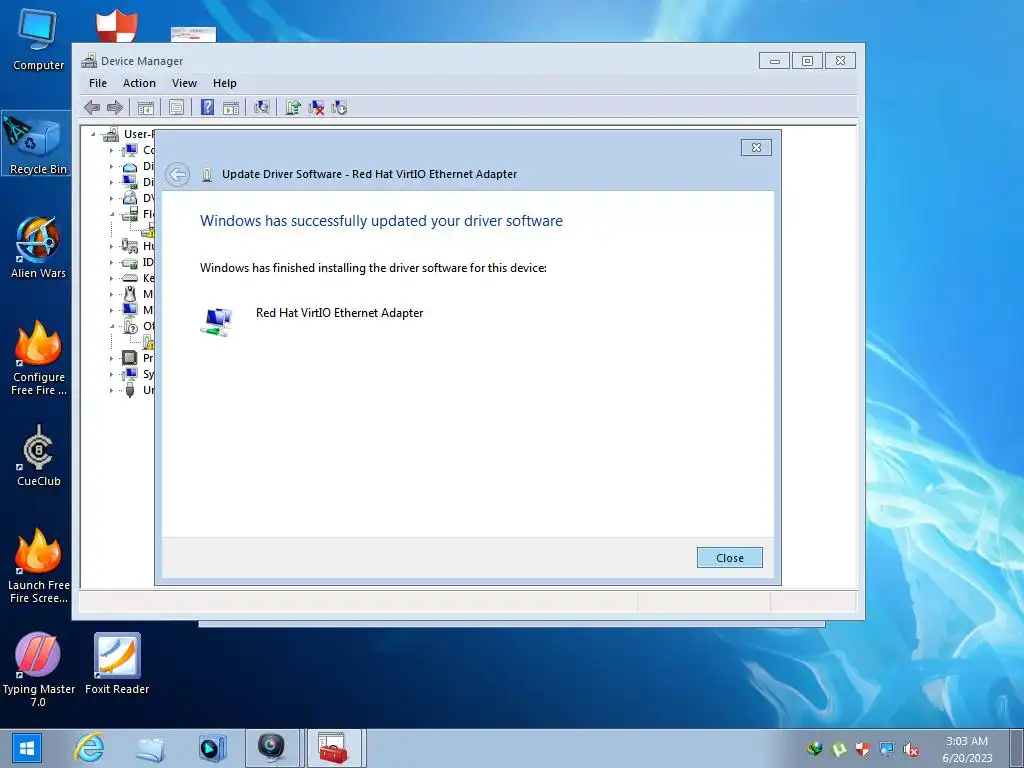1024x768 pixels.
Task: Open the File menu
Action: [98, 83]
